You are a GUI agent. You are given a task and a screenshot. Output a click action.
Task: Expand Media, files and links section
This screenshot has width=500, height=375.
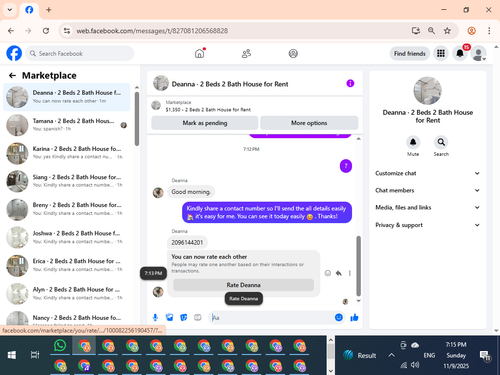coord(427,207)
